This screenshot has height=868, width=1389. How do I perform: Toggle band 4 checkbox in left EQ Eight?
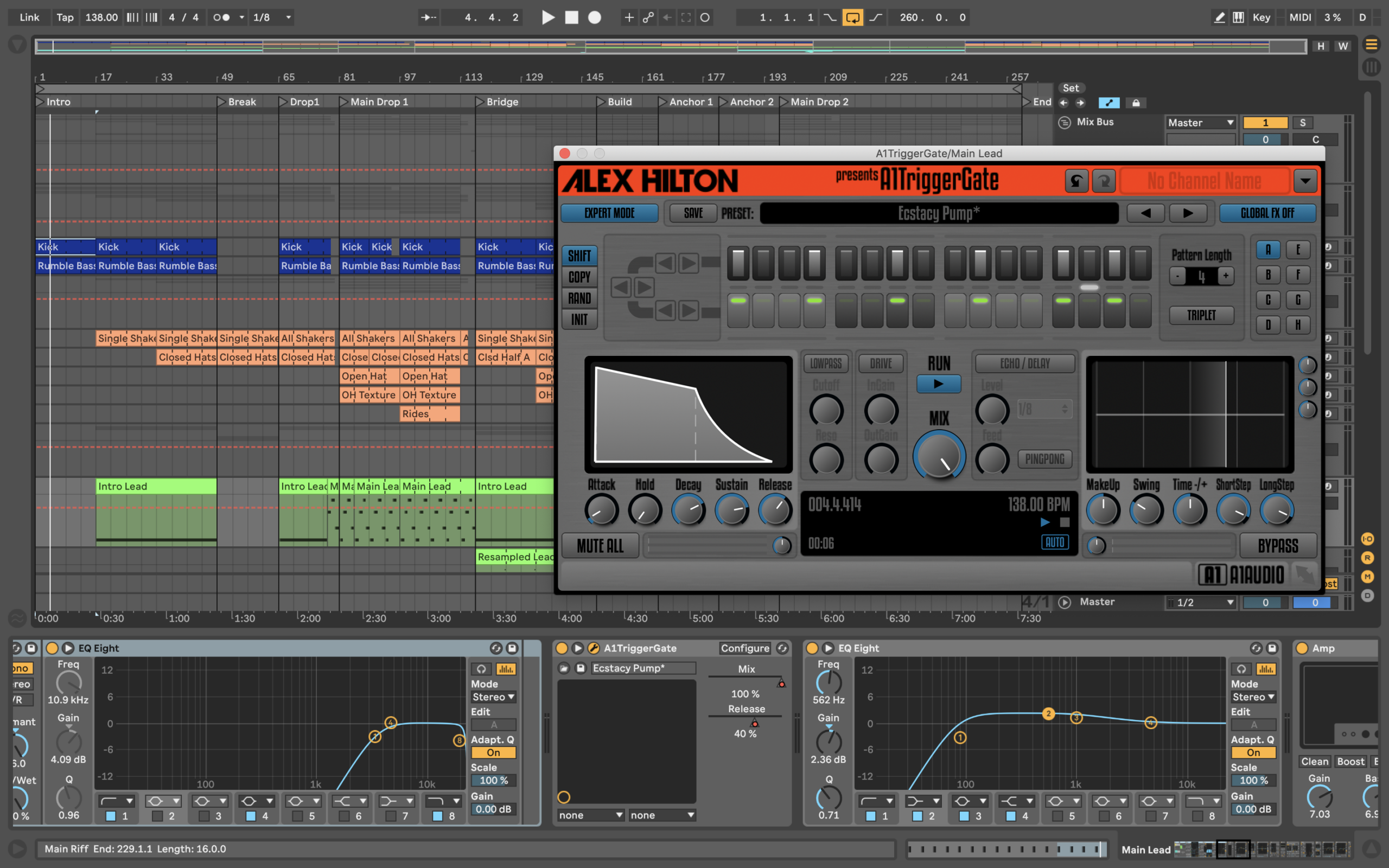coord(251,816)
